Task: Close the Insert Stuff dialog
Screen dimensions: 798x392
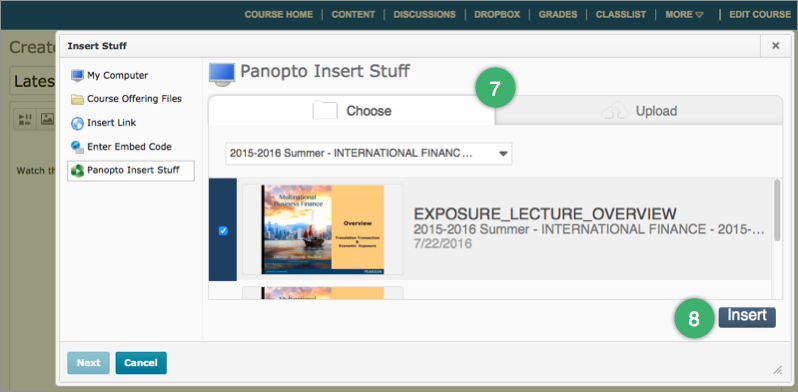Action: (776, 46)
